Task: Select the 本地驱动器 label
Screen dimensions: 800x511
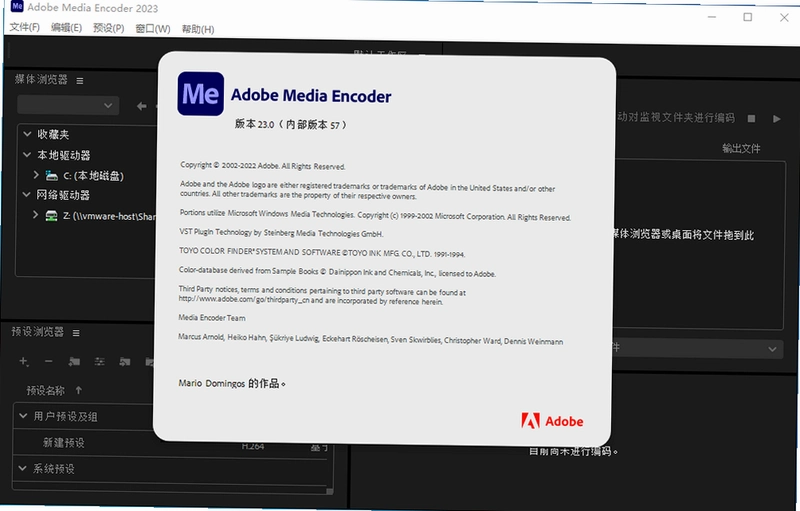Action: click(64, 155)
